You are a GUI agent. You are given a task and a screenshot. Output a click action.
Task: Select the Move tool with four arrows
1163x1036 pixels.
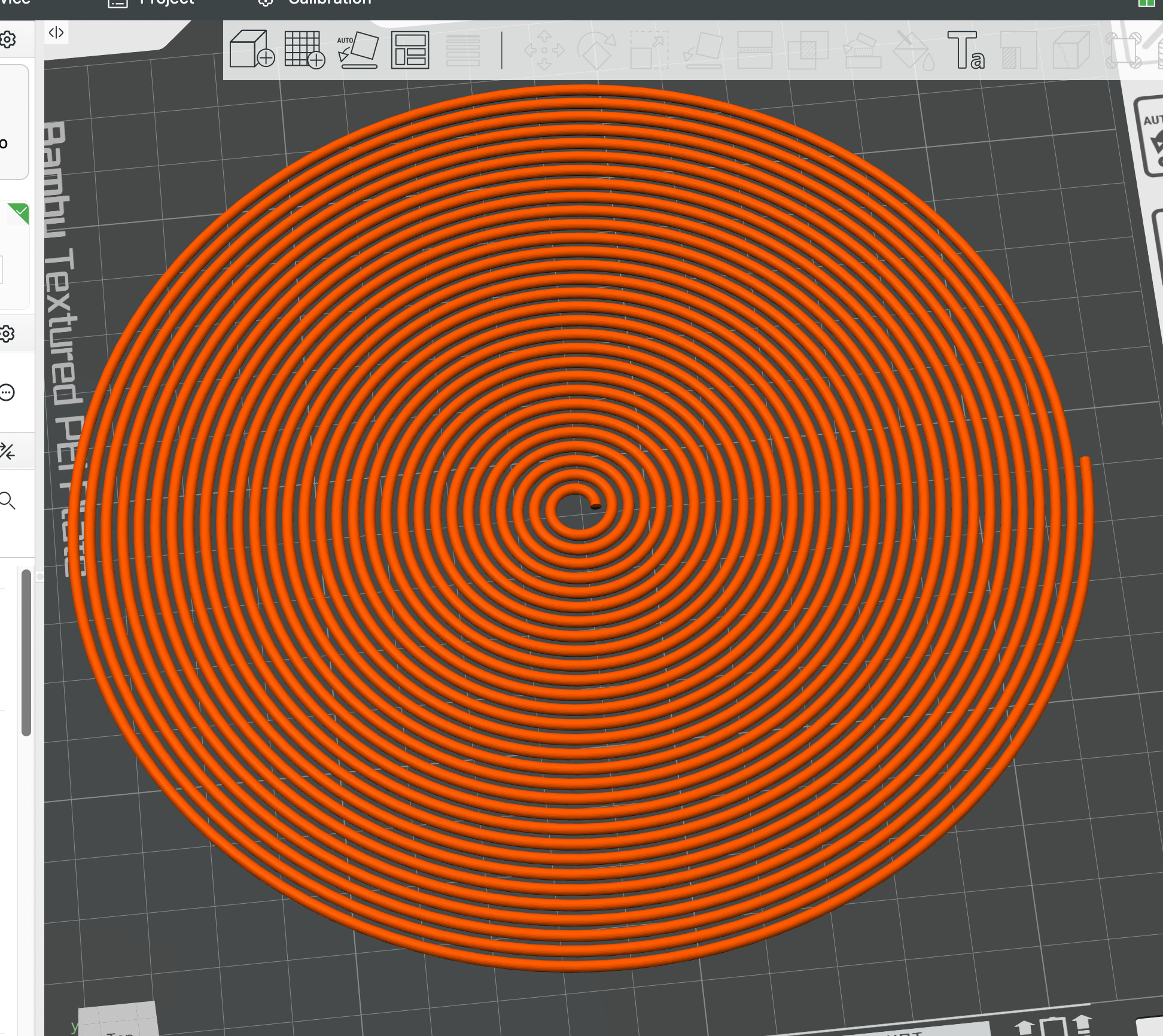point(544,51)
